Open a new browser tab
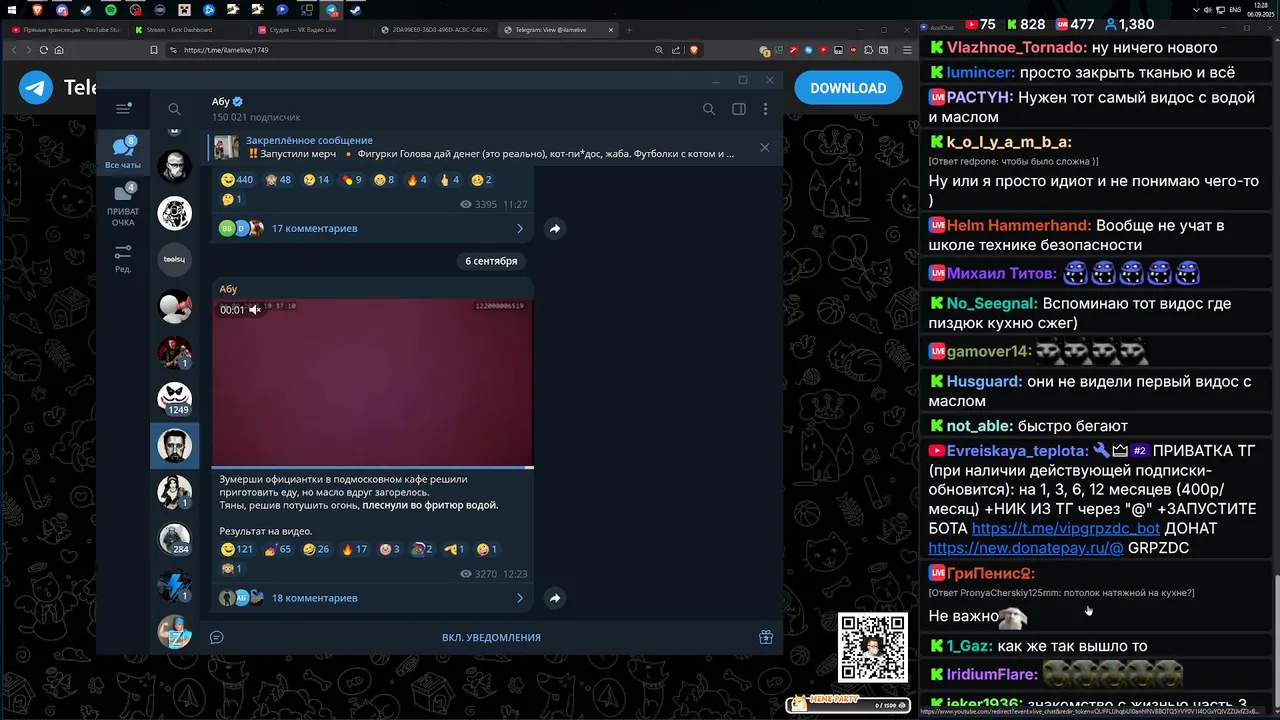The image size is (1280, 720). [629, 30]
